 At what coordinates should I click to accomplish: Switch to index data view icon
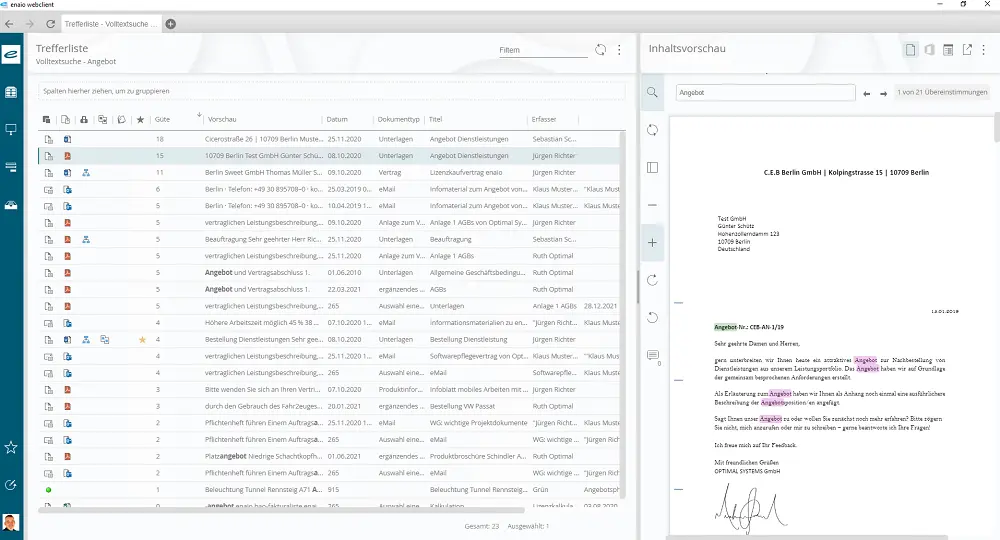(x=948, y=50)
